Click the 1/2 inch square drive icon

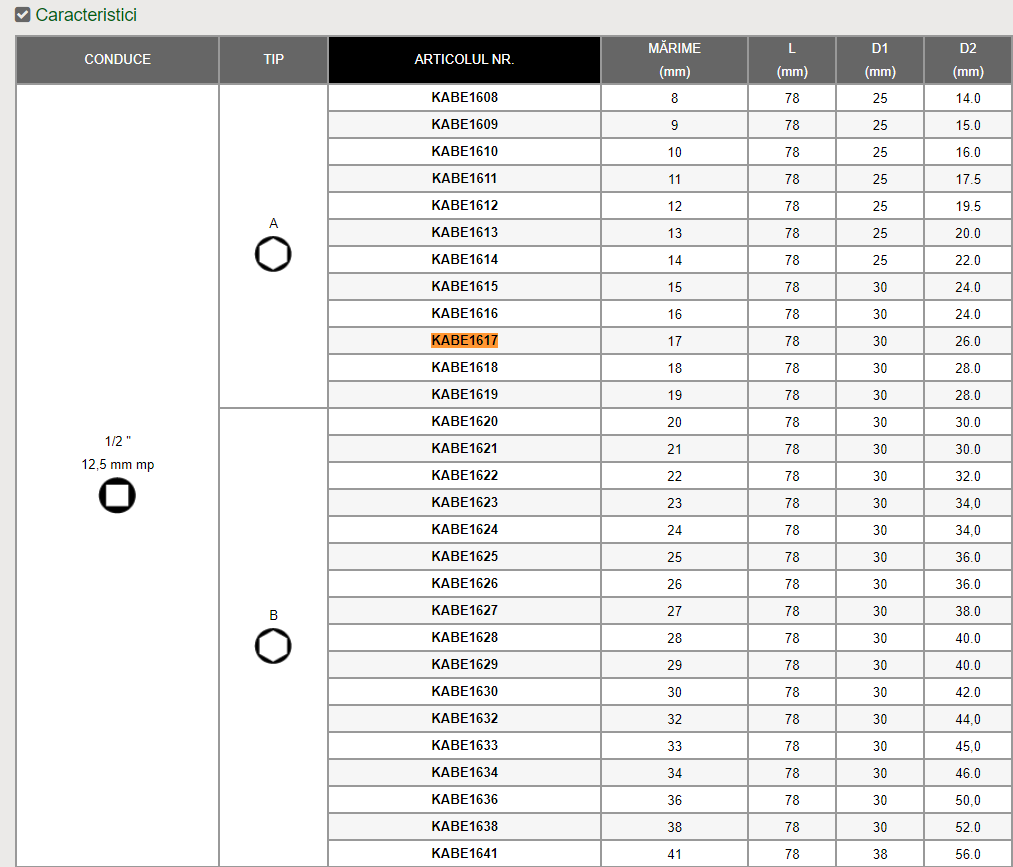pyautogui.click(x=117, y=495)
